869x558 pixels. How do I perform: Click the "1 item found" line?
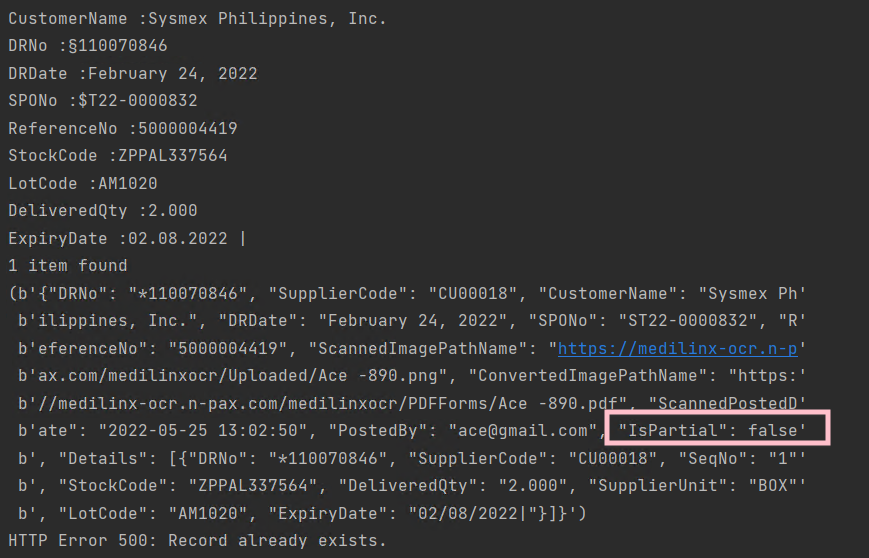tap(68, 266)
